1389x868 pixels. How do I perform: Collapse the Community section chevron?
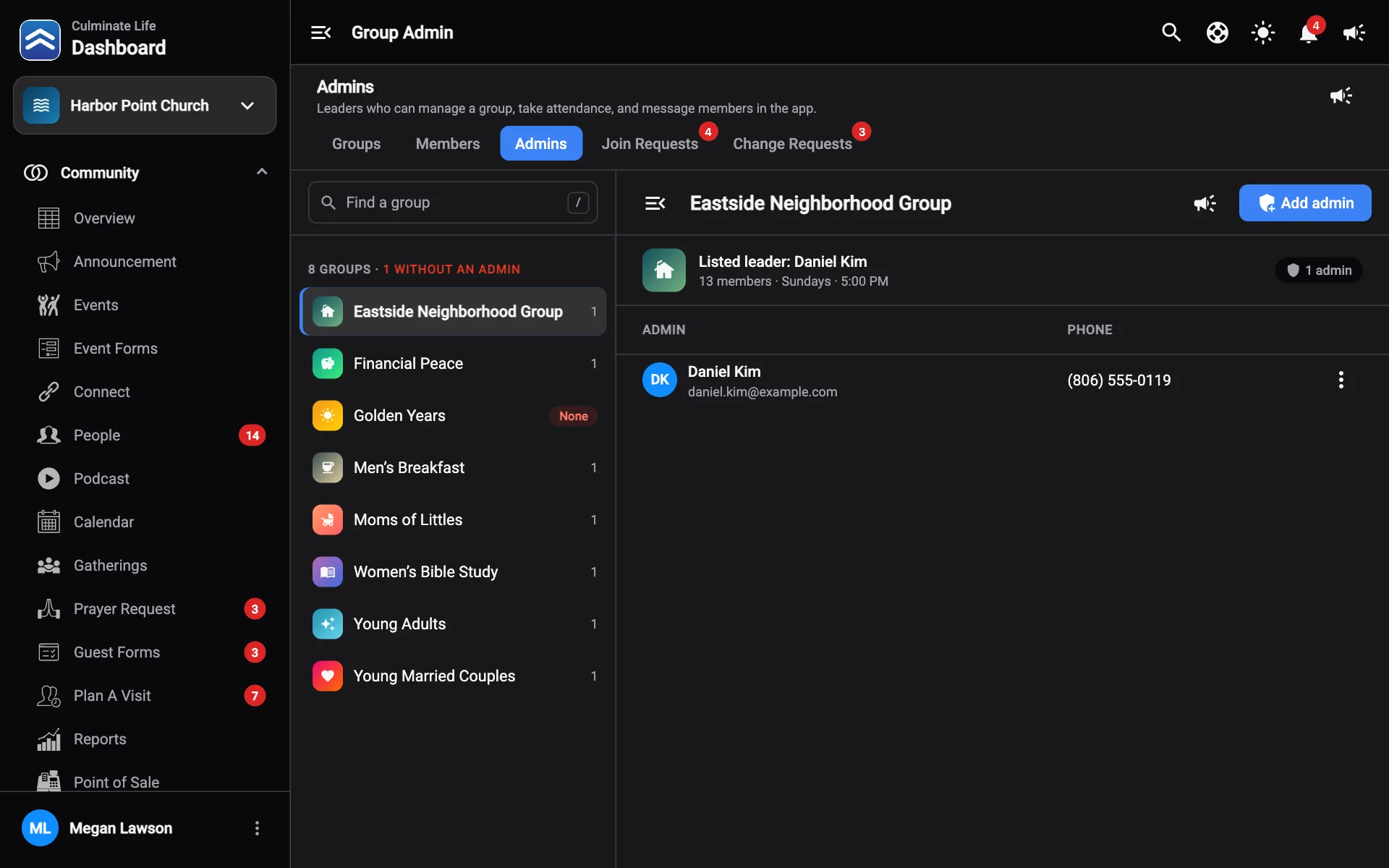[x=262, y=172]
